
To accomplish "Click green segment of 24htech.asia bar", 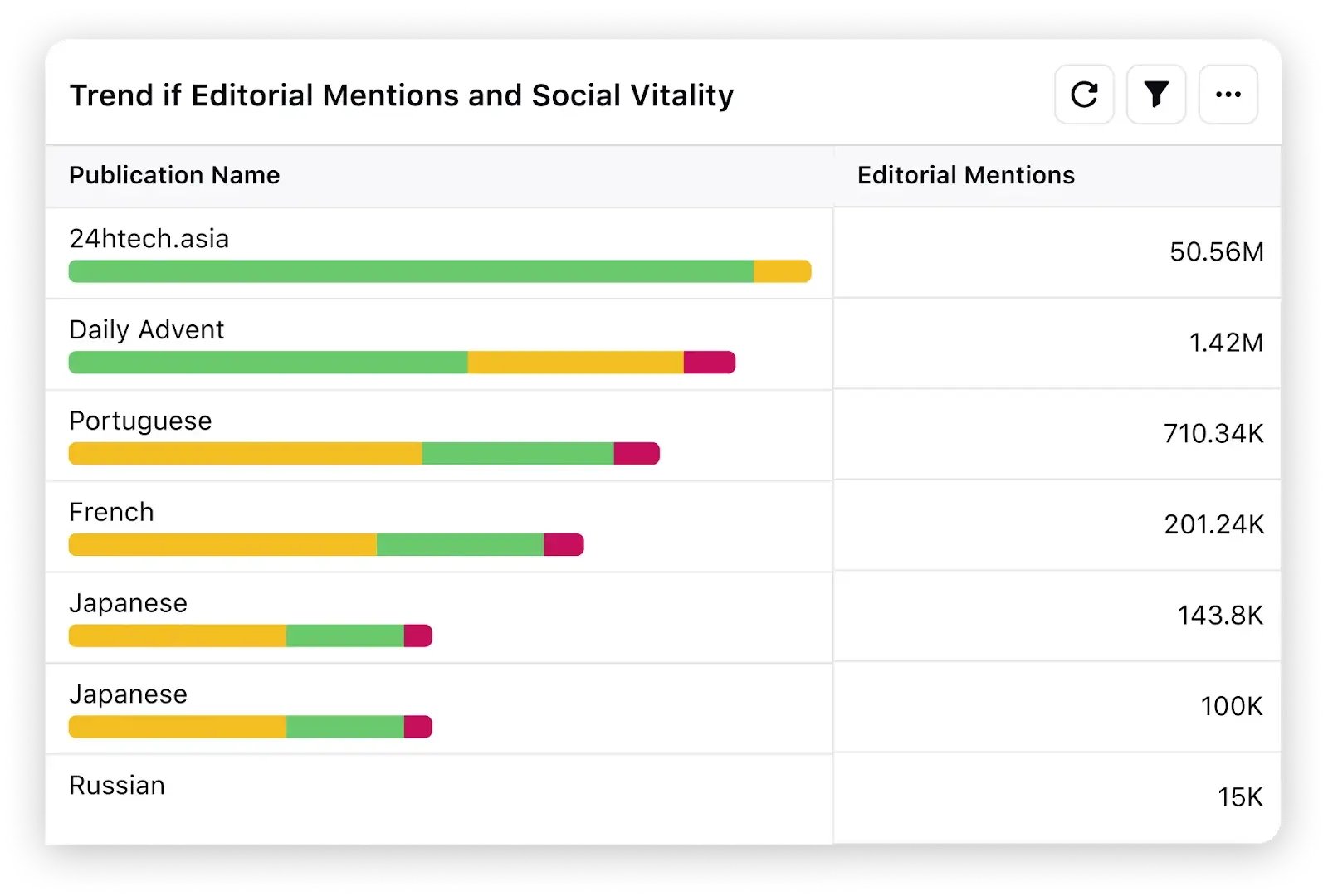I will point(411,271).
